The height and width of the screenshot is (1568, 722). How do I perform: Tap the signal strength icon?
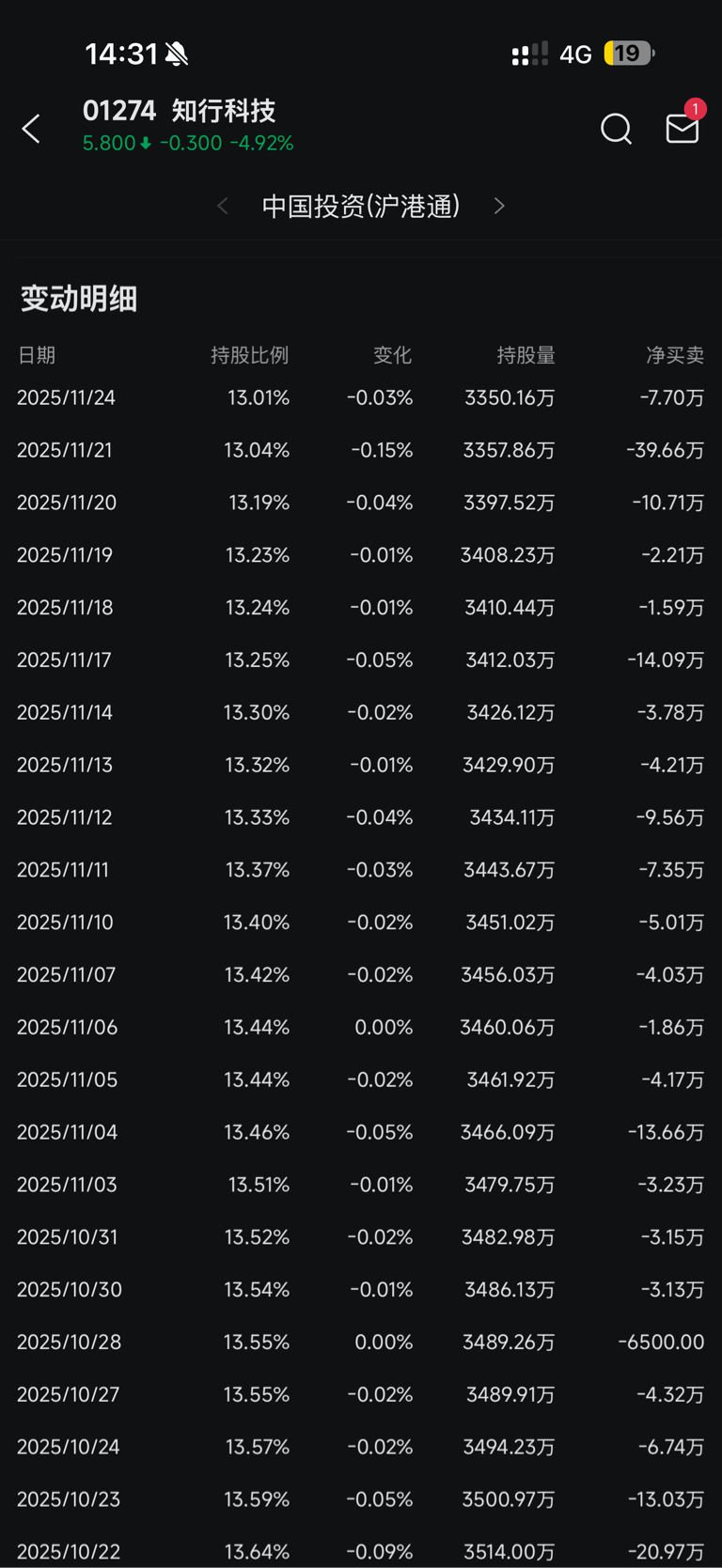529,54
